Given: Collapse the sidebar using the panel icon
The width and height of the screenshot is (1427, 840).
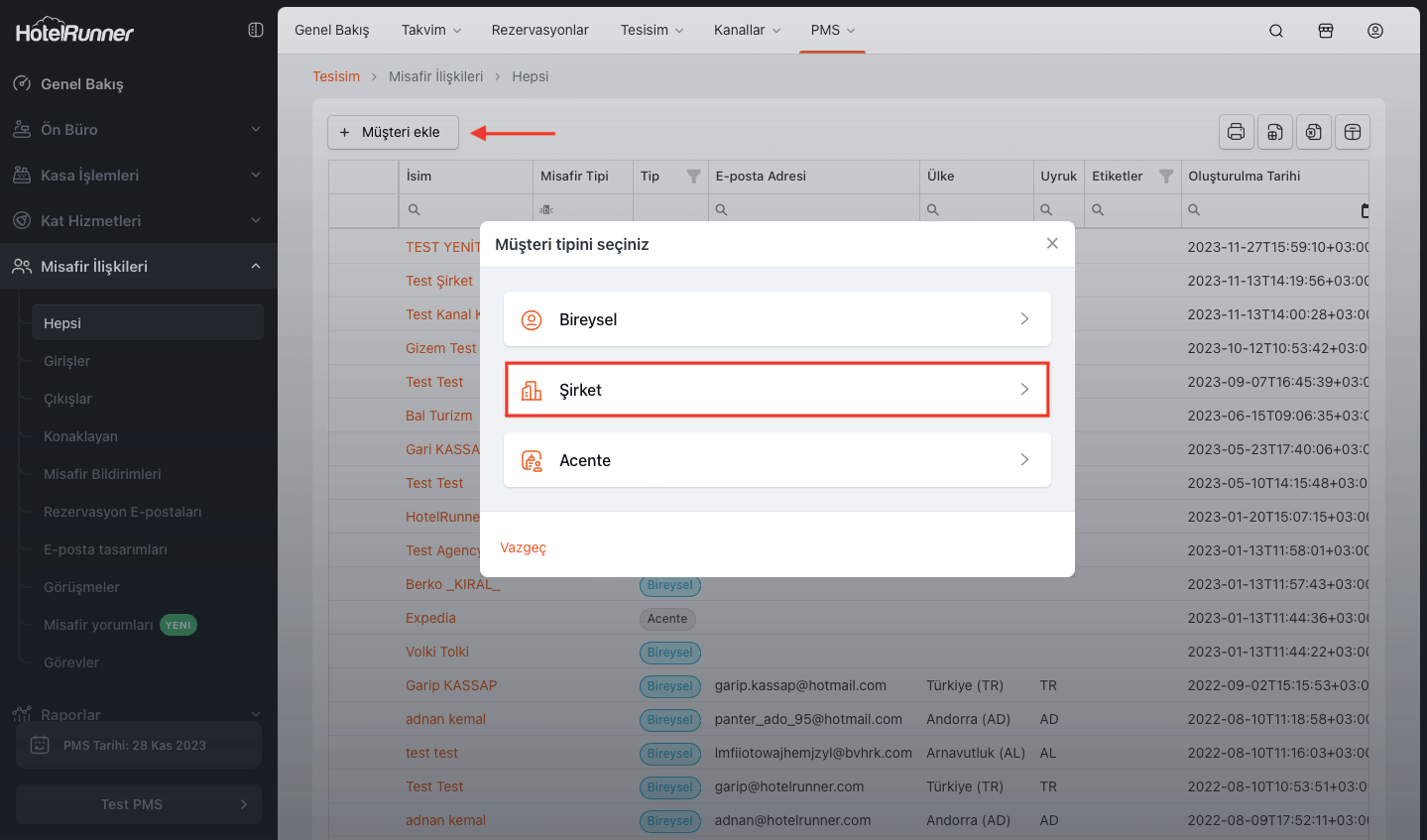Looking at the screenshot, I should pyautogui.click(x=256, y=30).
